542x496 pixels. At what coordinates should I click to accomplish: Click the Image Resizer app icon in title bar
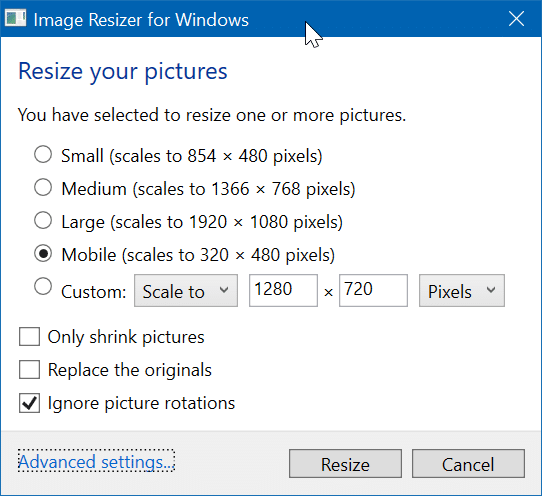click(x=16, y=19)
